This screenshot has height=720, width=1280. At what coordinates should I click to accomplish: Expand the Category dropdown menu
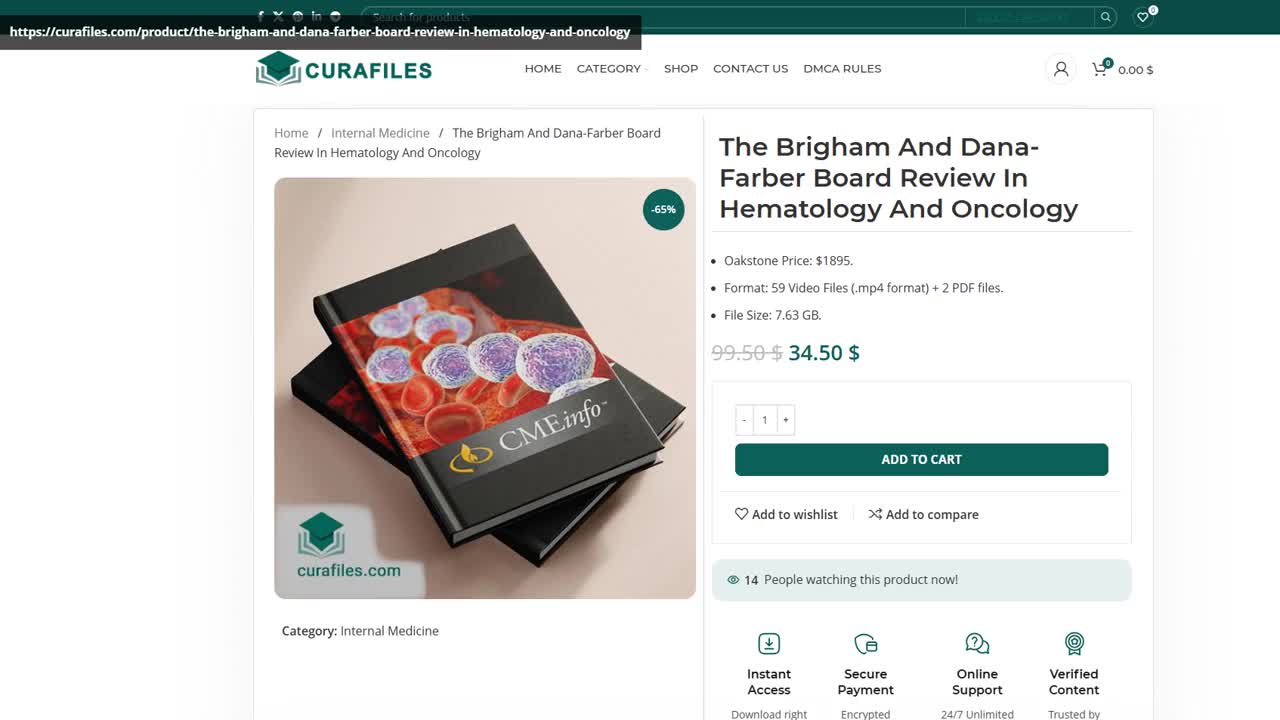(x=611, y=69)
